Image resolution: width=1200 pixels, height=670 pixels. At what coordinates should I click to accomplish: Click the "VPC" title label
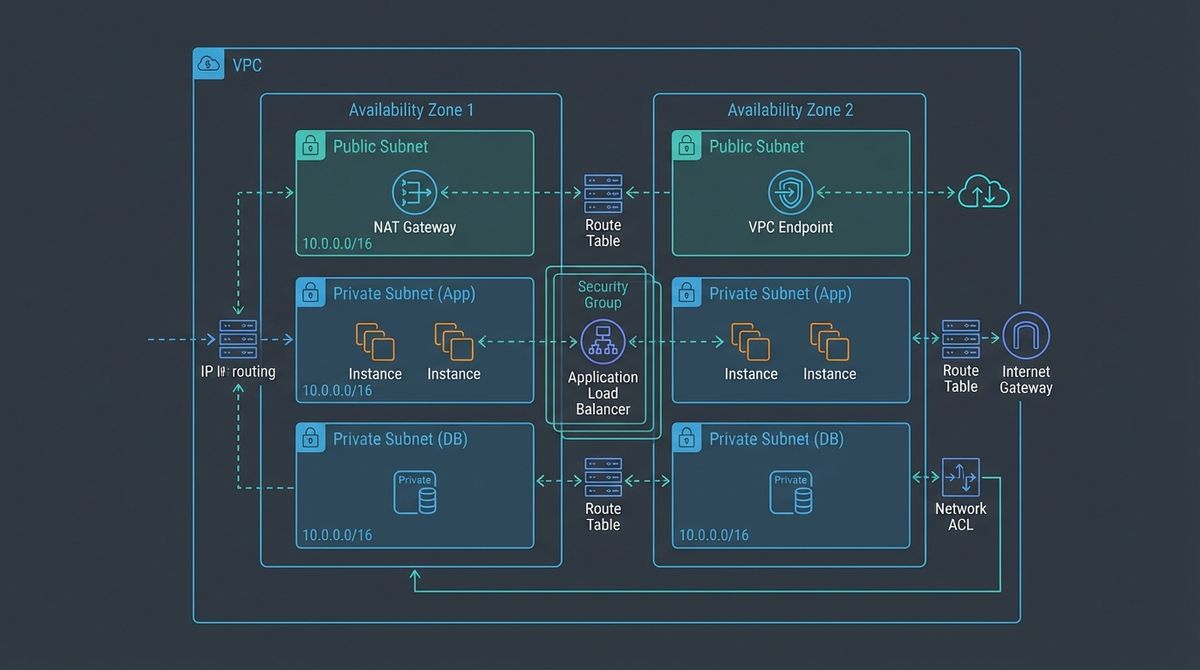pos(248,66)
